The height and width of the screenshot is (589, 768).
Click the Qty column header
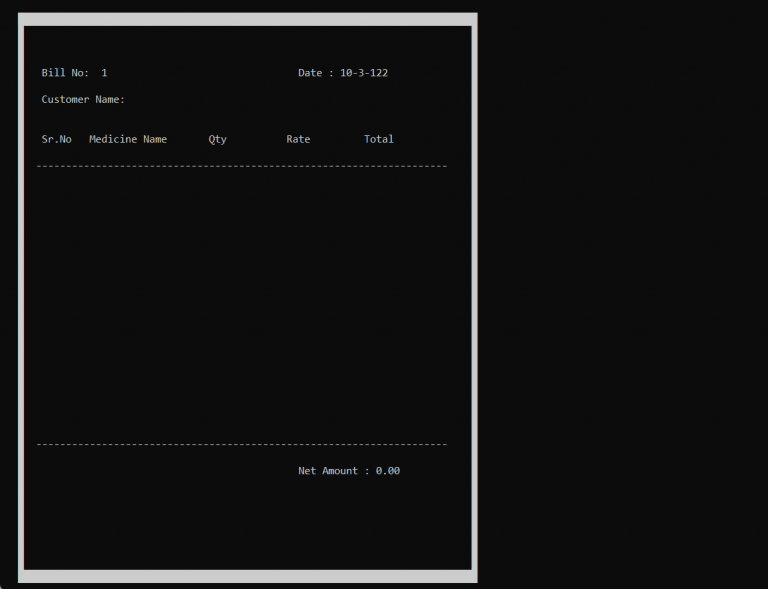tap(217, 140)
